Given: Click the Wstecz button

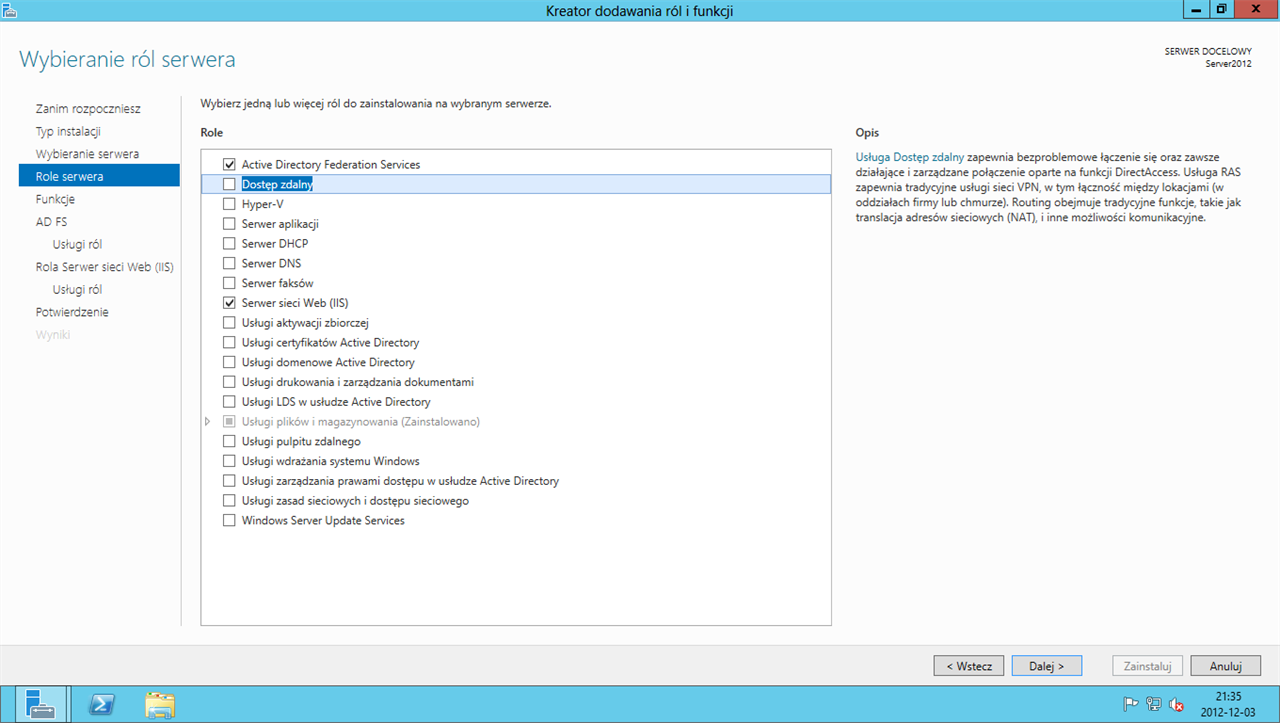Looking at the screenshot, I should (x=969, y=666).
